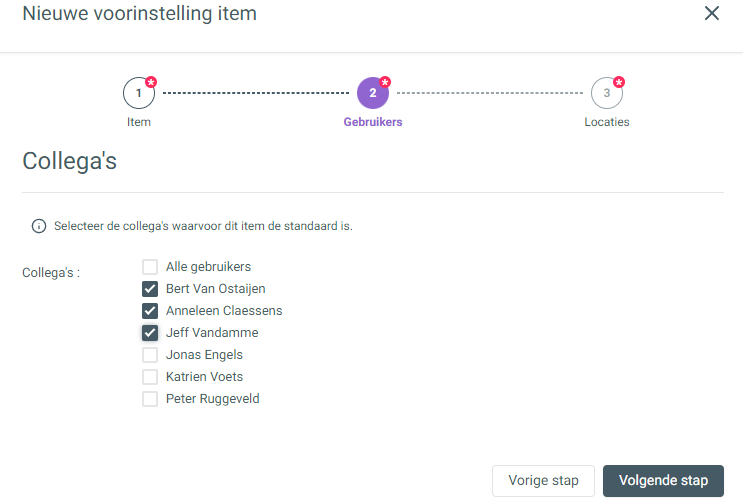This screenshot has height=503, width=743.
Task: Click the red asterisk badge on step 1
Action: (x=151, y=82)
